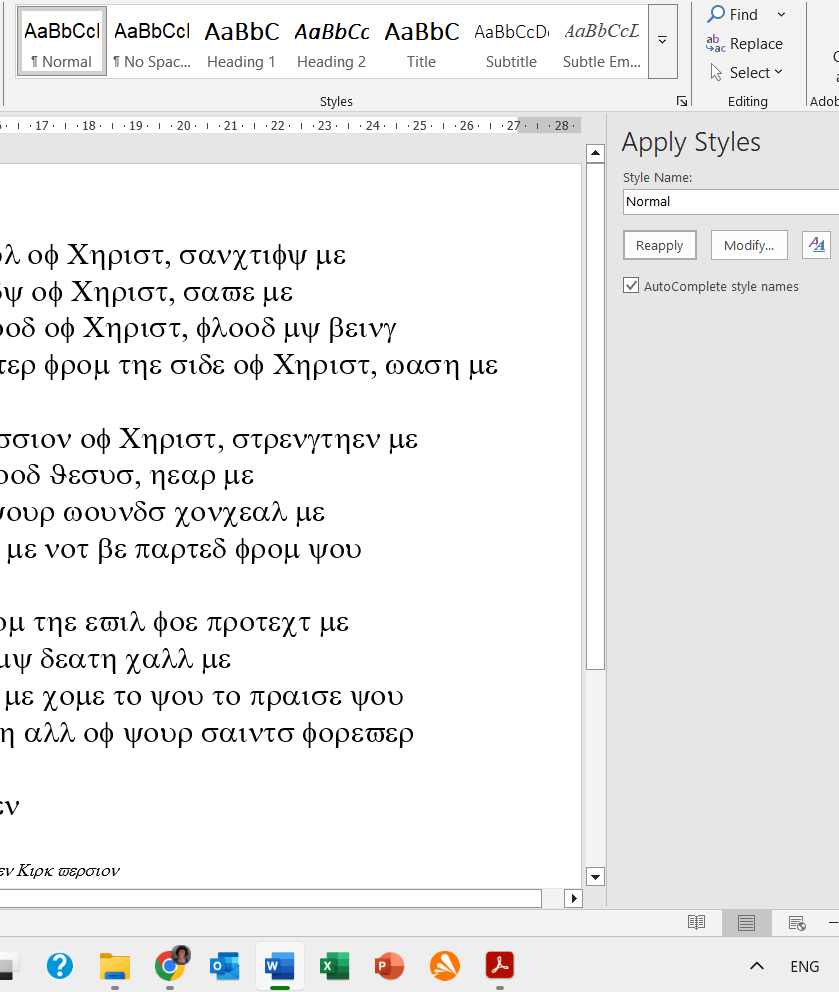This screenshot has height=992, width=839.
Task: Open File Explorer from taskbar
Action: 115,966
